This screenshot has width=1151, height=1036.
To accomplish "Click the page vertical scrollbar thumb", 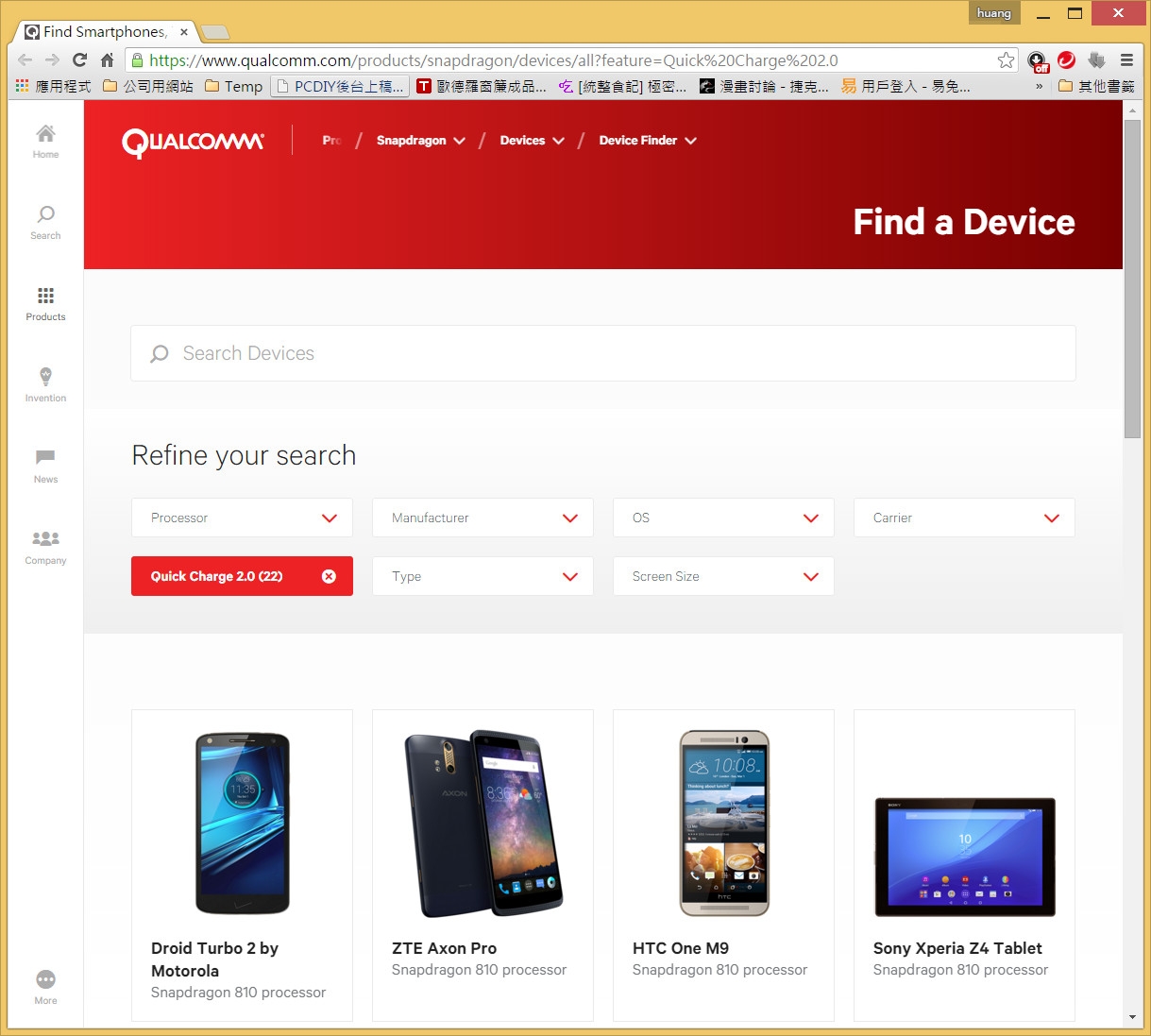I will (x=1133, y=279).
